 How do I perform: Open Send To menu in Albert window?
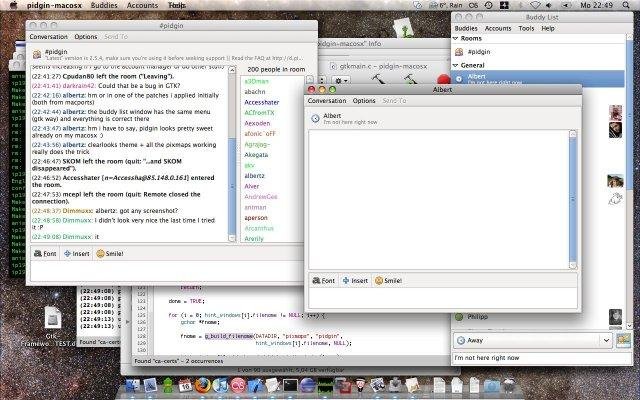[394, 100]
